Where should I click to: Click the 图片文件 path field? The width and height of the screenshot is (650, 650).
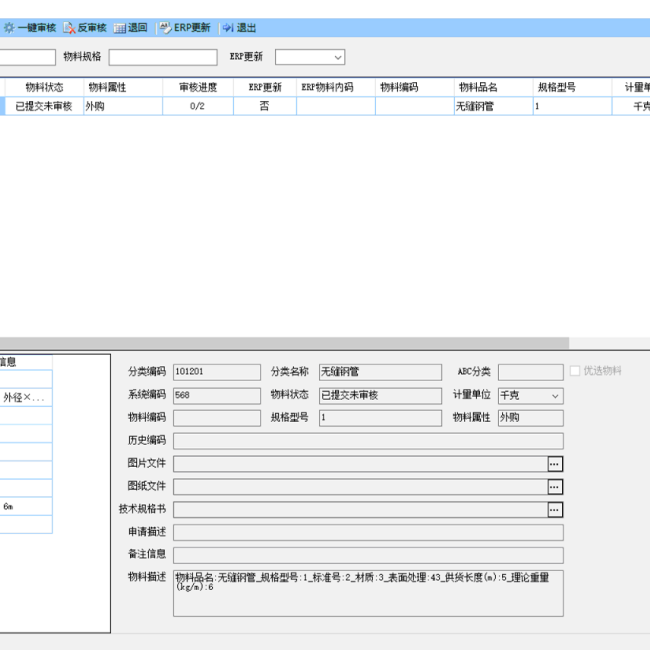click(361, 464)
